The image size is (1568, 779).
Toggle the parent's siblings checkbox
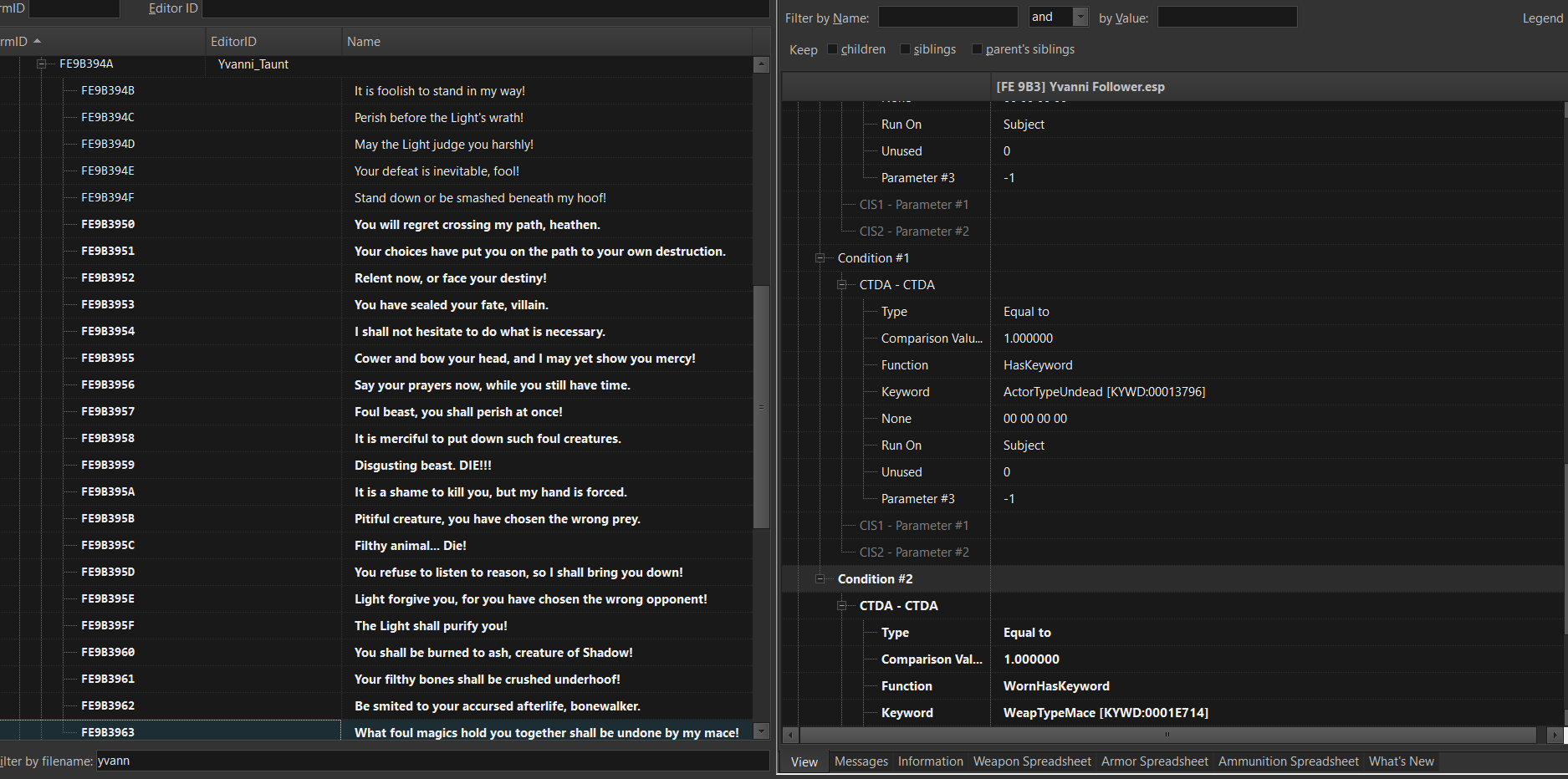tap(977, 49)
